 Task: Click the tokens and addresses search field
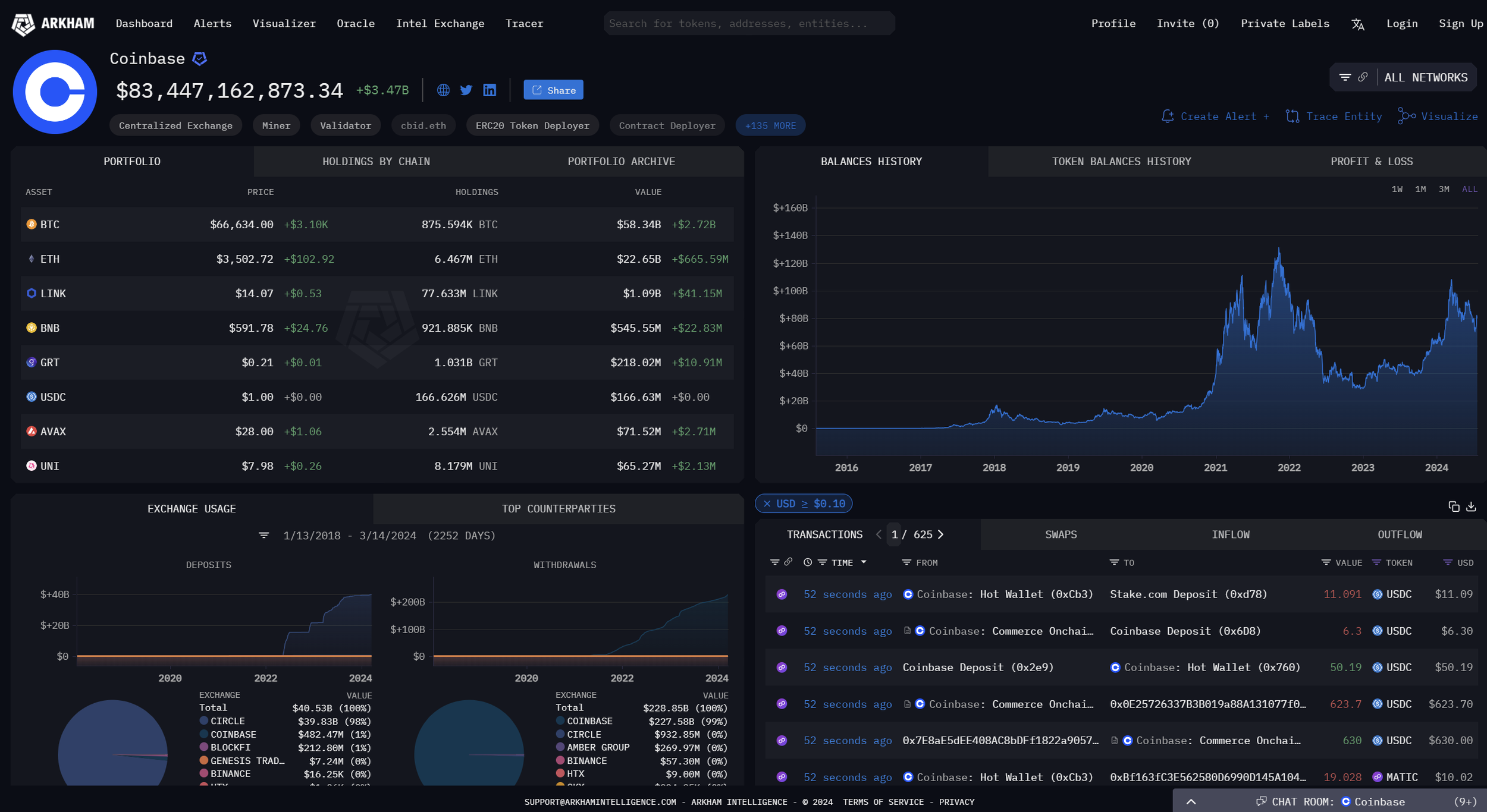[x=748, y=24]
